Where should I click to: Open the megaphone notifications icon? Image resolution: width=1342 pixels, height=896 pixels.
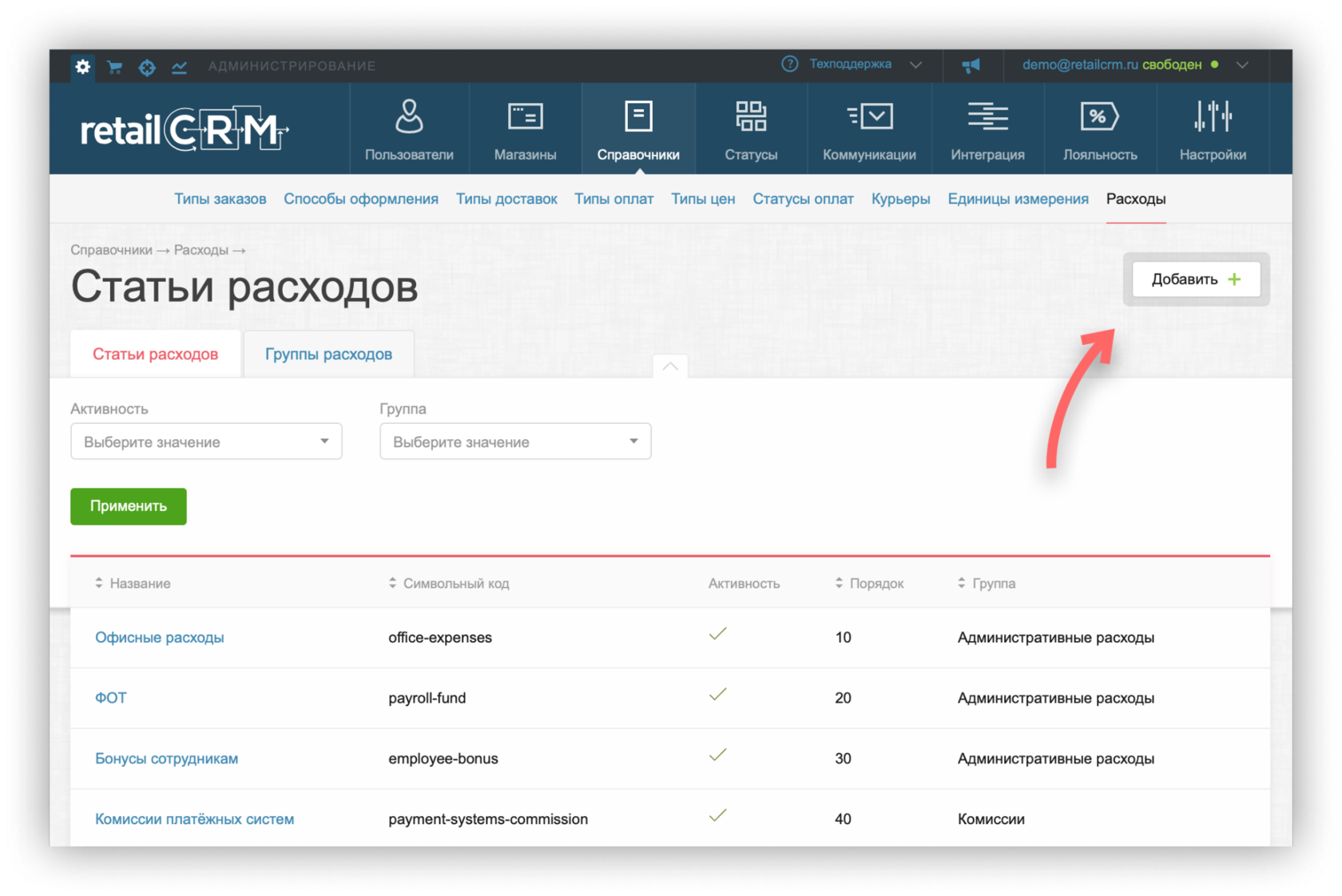(971, 65)
